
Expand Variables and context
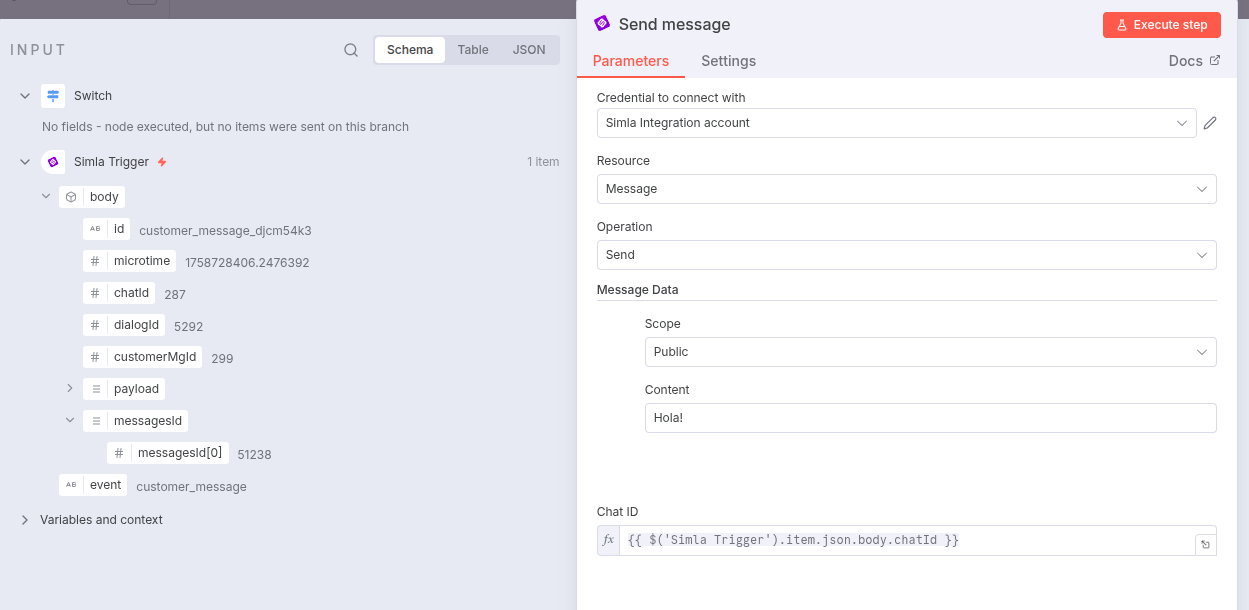(25, 520)
